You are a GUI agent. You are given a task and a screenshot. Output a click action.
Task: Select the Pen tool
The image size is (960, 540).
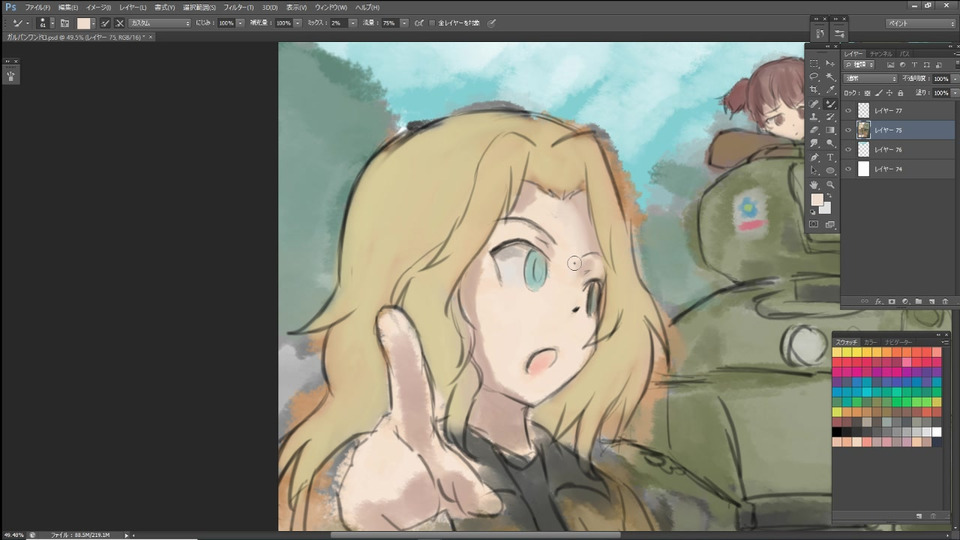click(814, 157)
